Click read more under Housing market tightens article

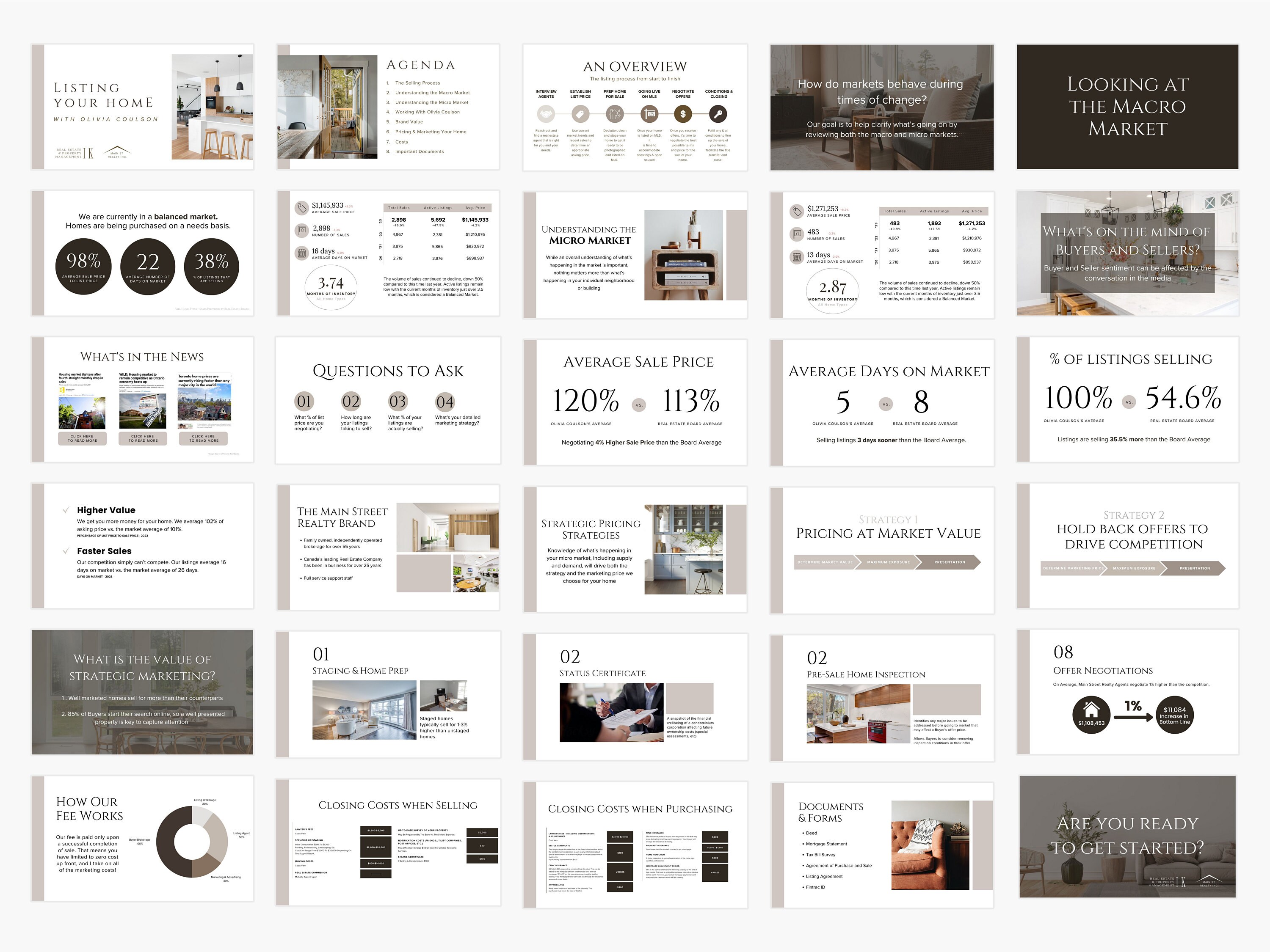coord(82,438)
